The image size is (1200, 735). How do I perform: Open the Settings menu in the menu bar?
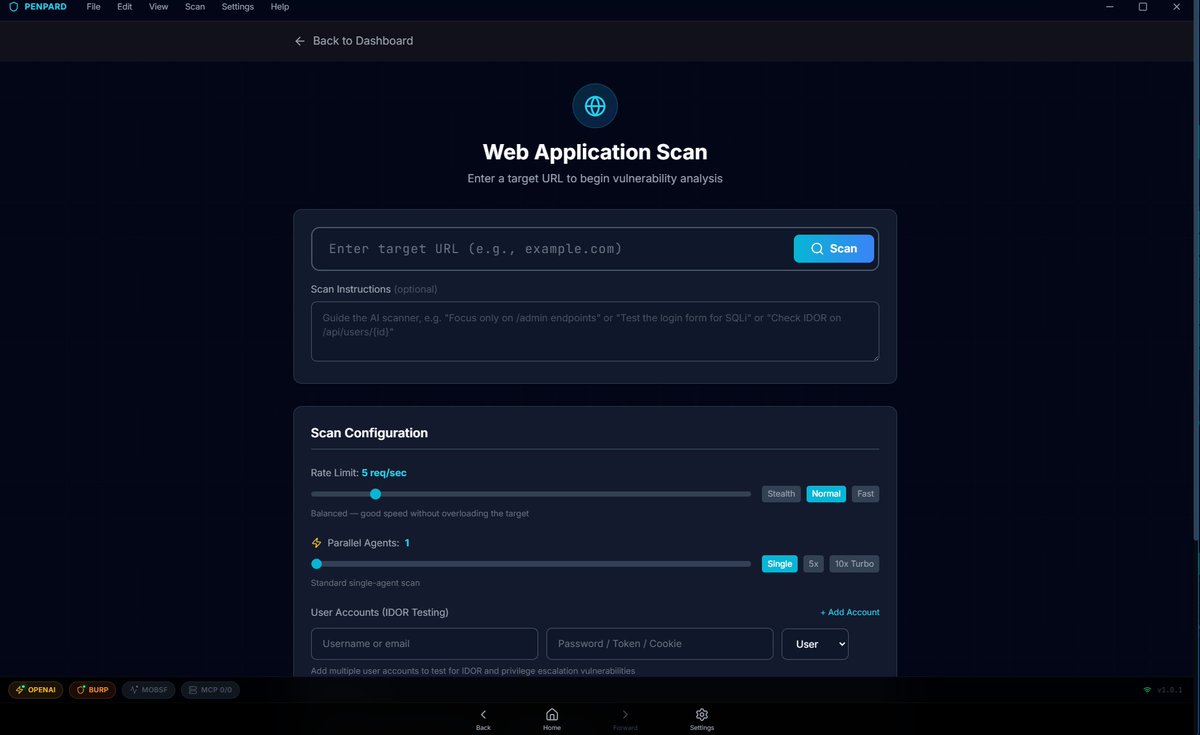point(238,7)
